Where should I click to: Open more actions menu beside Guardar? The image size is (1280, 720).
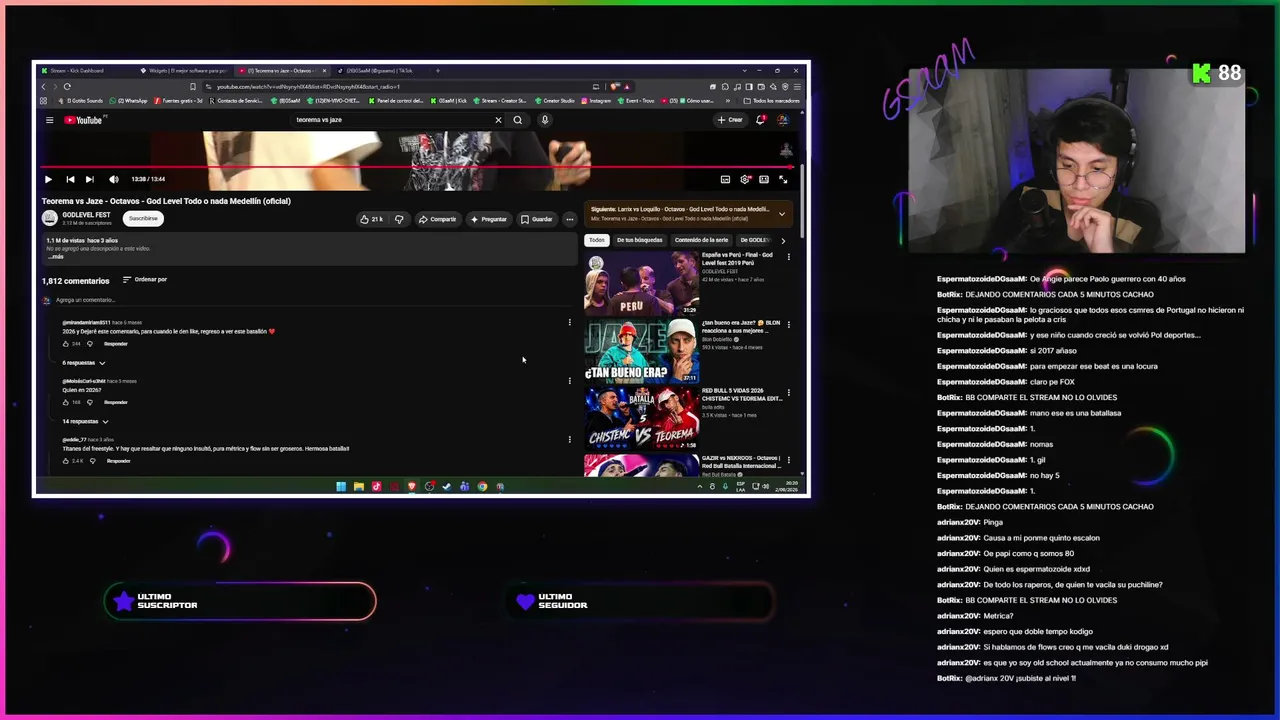[x=569, y=219]
